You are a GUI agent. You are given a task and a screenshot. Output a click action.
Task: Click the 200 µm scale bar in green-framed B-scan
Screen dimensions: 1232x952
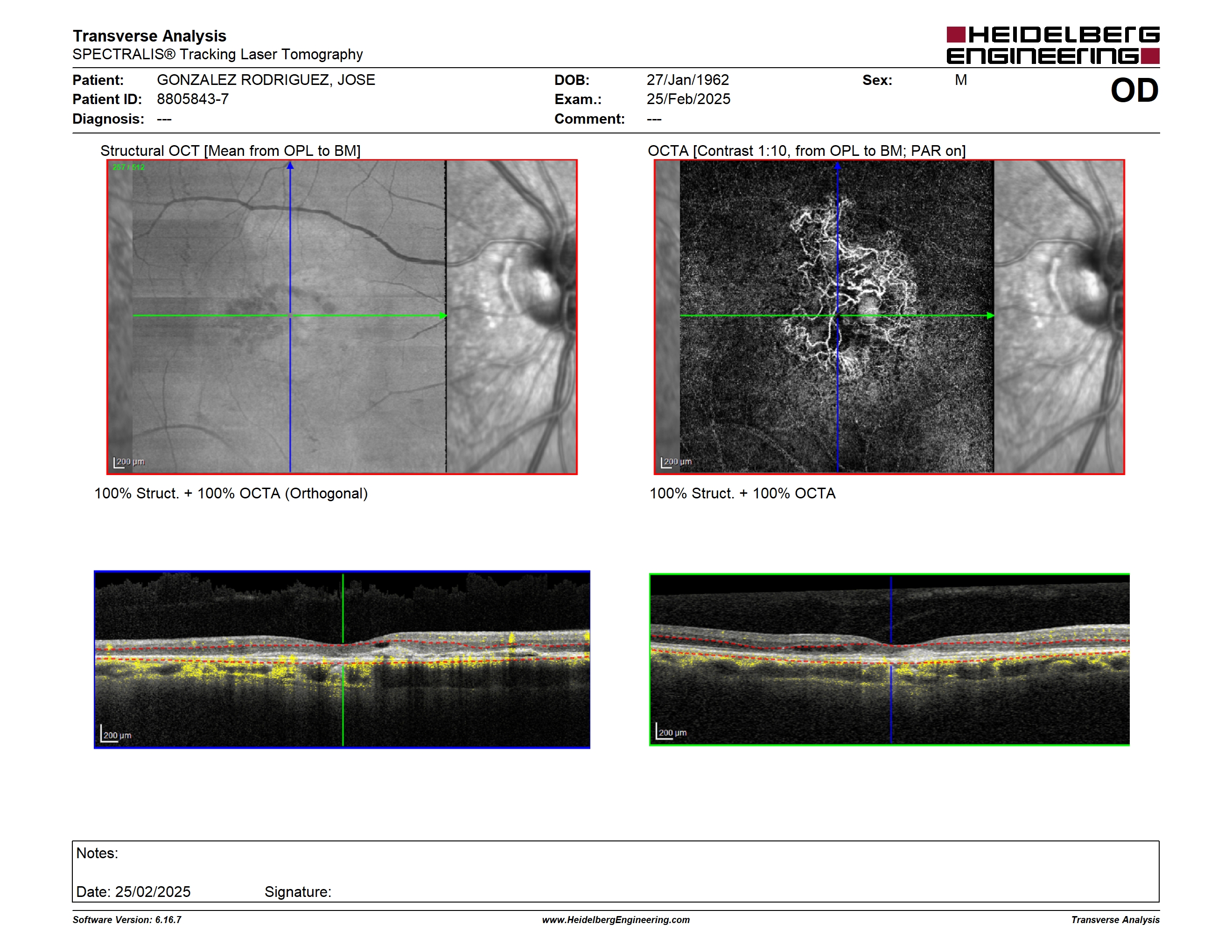coord(671,731)
